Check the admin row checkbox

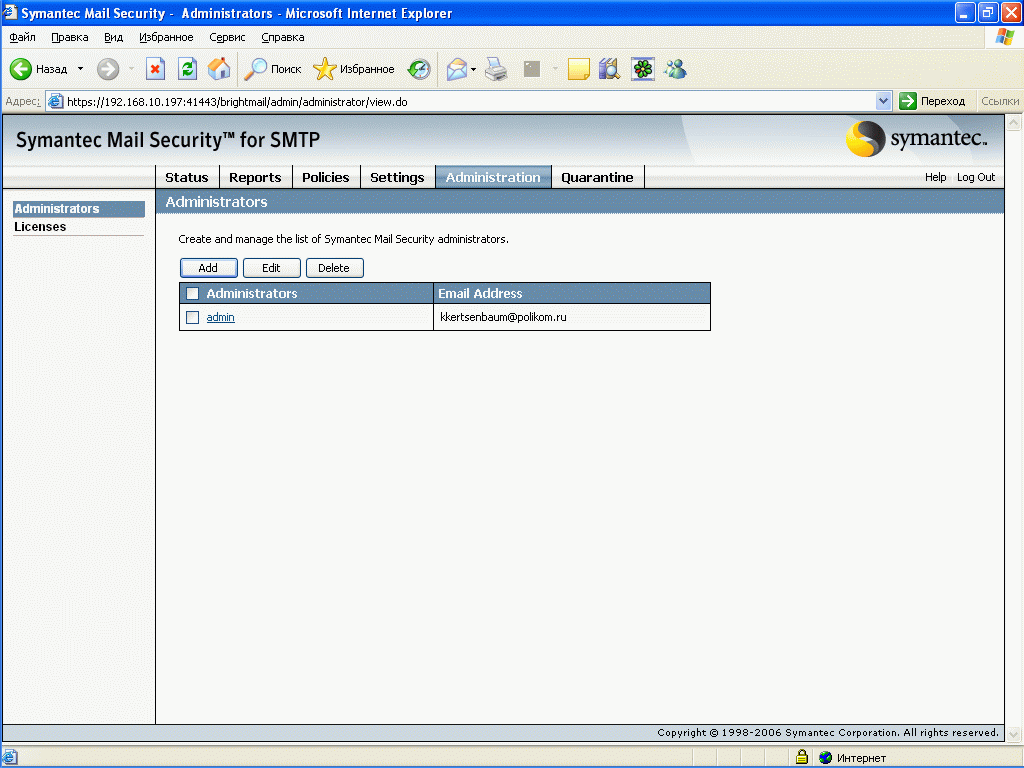(192, 317)
